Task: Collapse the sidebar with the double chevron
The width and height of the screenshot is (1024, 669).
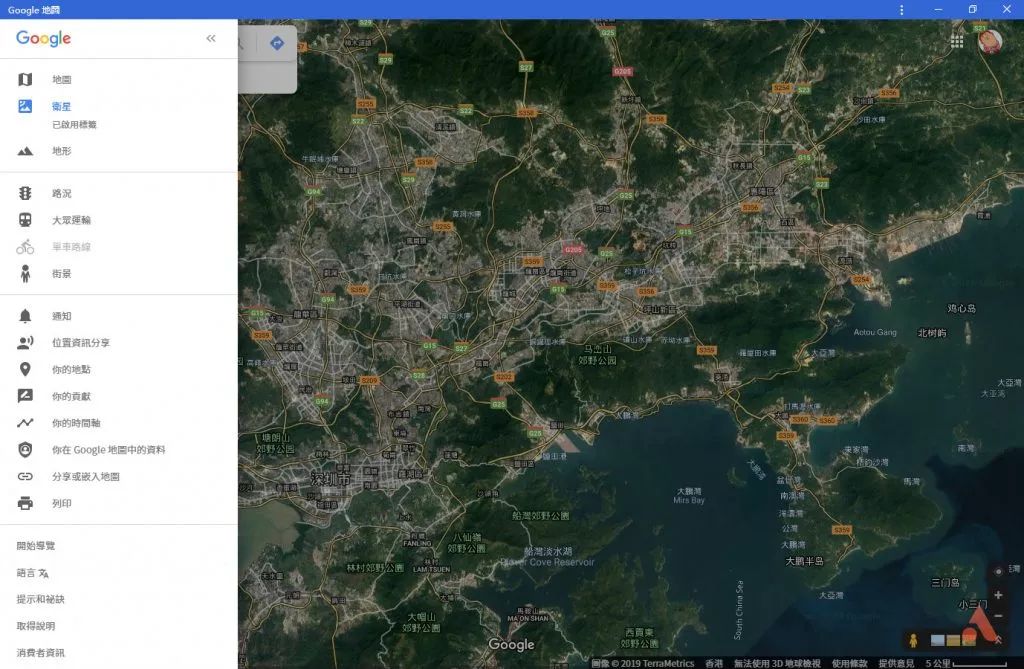Action: coord(211,38)
